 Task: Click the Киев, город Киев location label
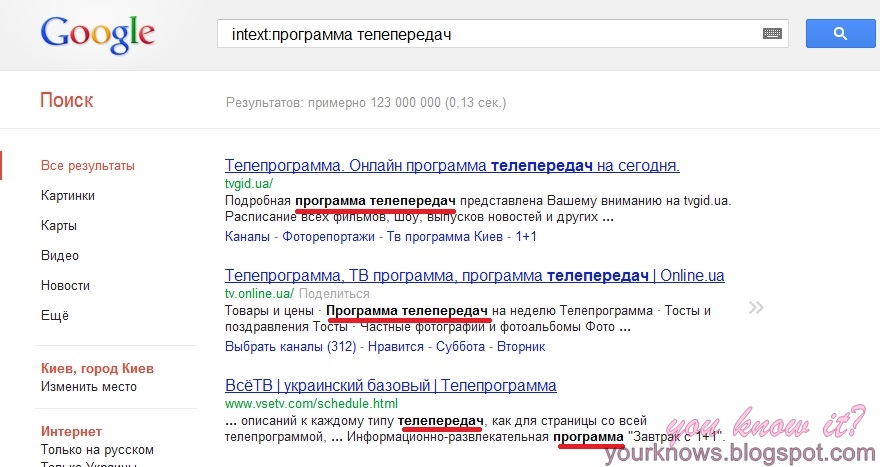tap(97, 368)
